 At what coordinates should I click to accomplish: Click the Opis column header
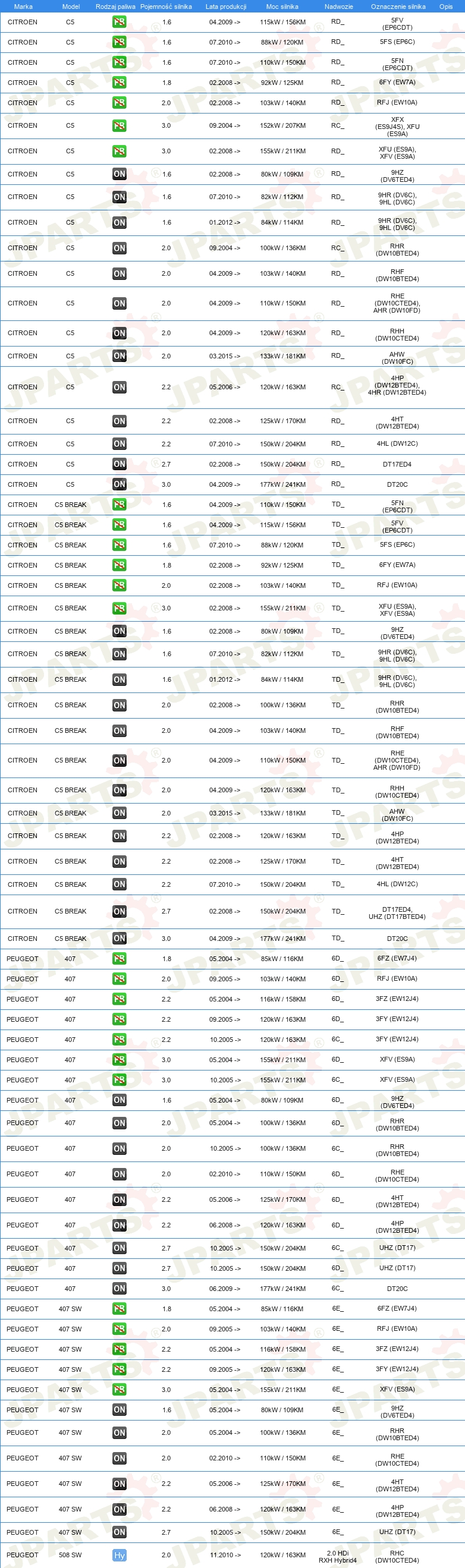(446, 7)
